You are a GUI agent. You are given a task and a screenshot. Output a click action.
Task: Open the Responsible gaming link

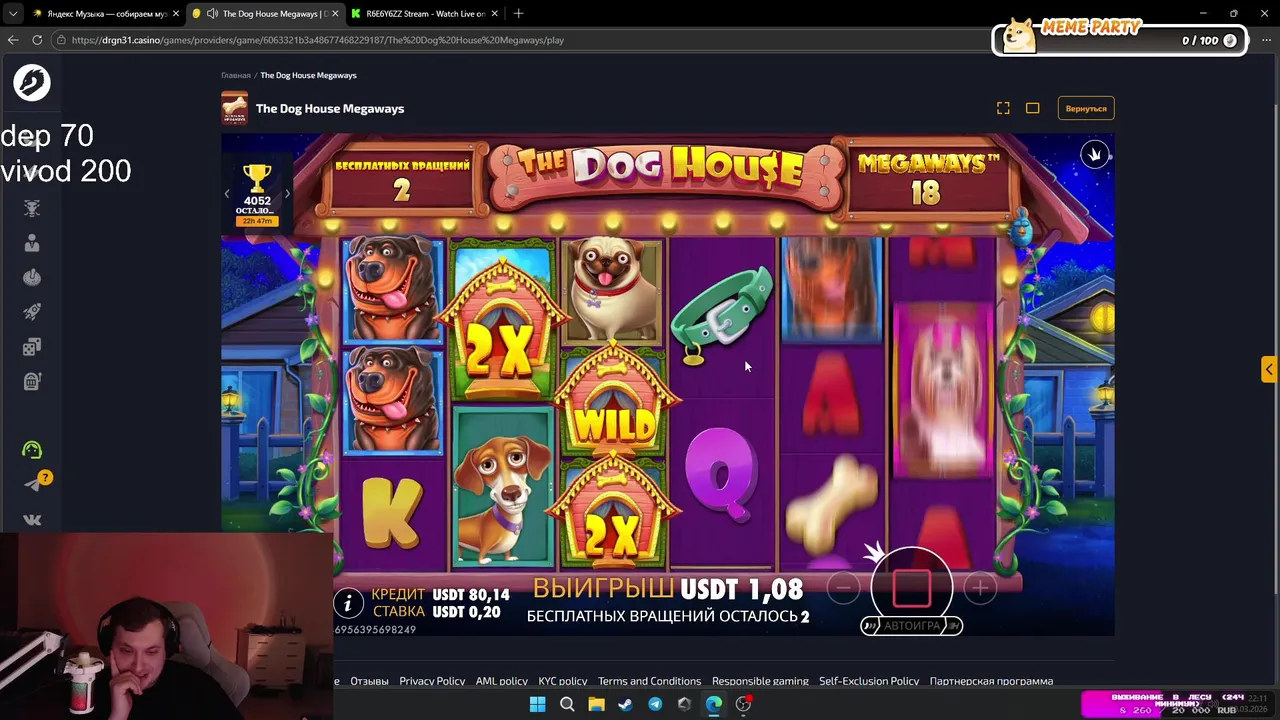click(x=760, y=681)
